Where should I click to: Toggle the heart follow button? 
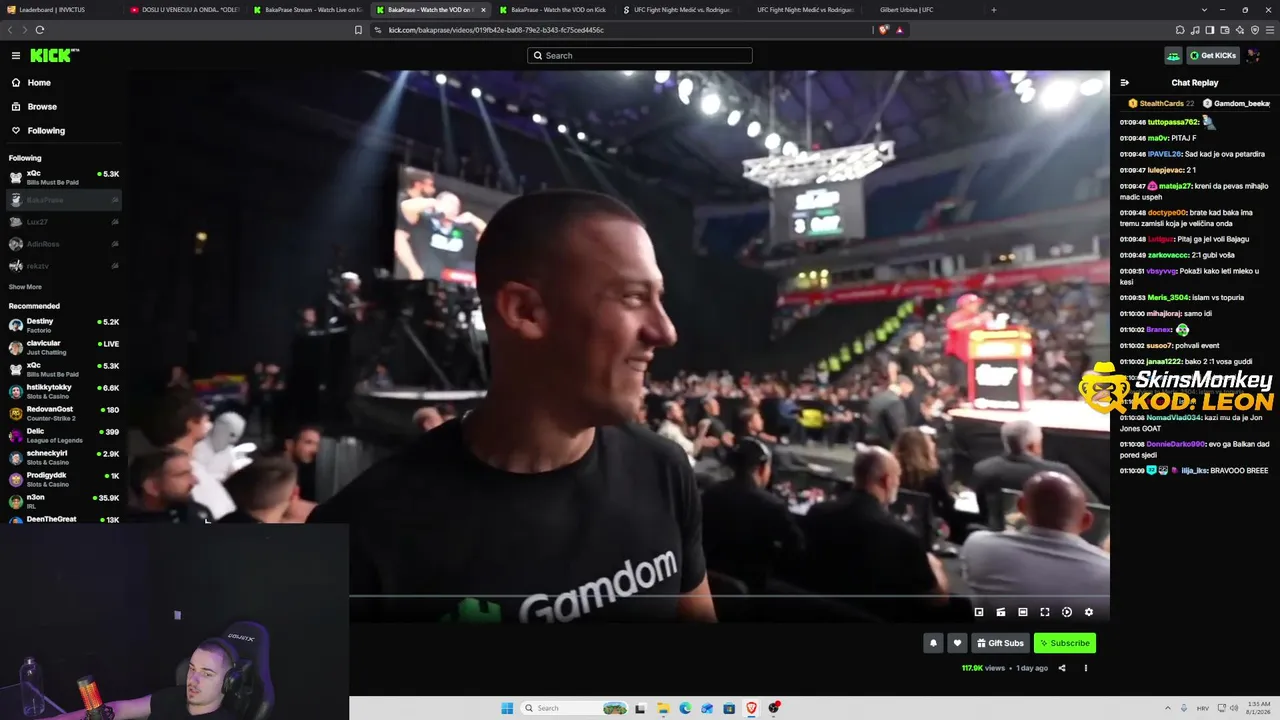[957, 643]
